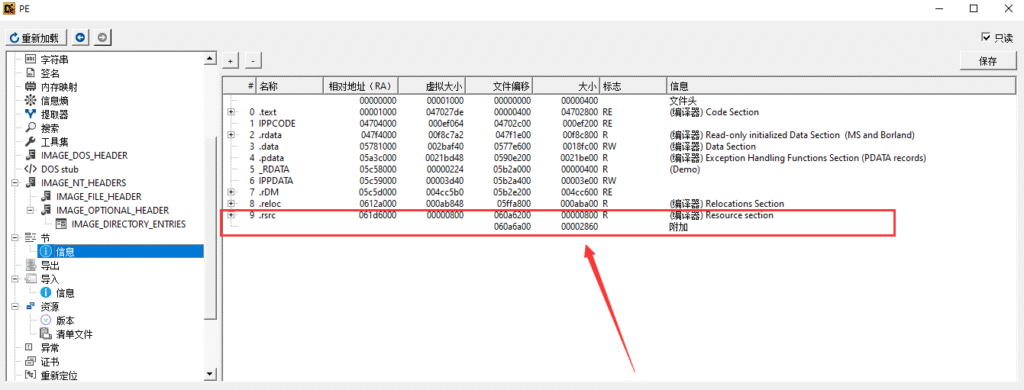Expand the .text section row
This screenshot has width=1024, height=390.
[x=231, y=112]
